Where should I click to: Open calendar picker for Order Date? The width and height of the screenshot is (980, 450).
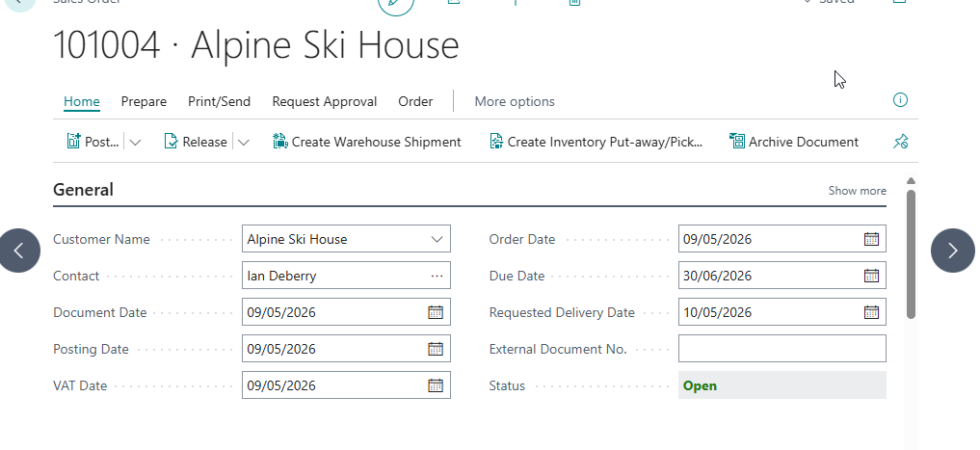click(871, 239)
